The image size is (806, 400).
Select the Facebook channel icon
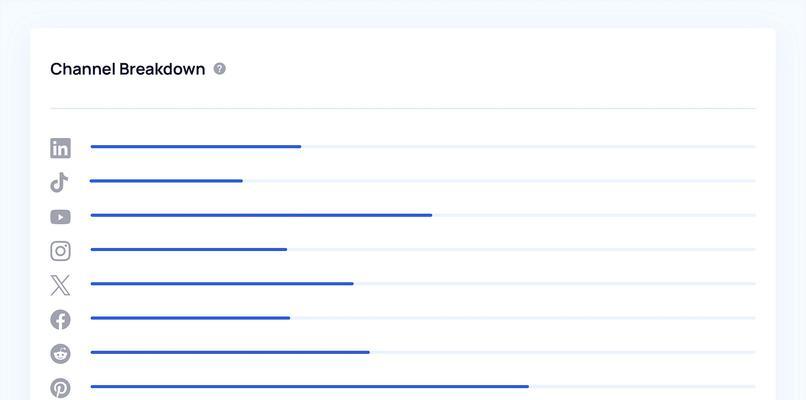click(x=60, y=320)
